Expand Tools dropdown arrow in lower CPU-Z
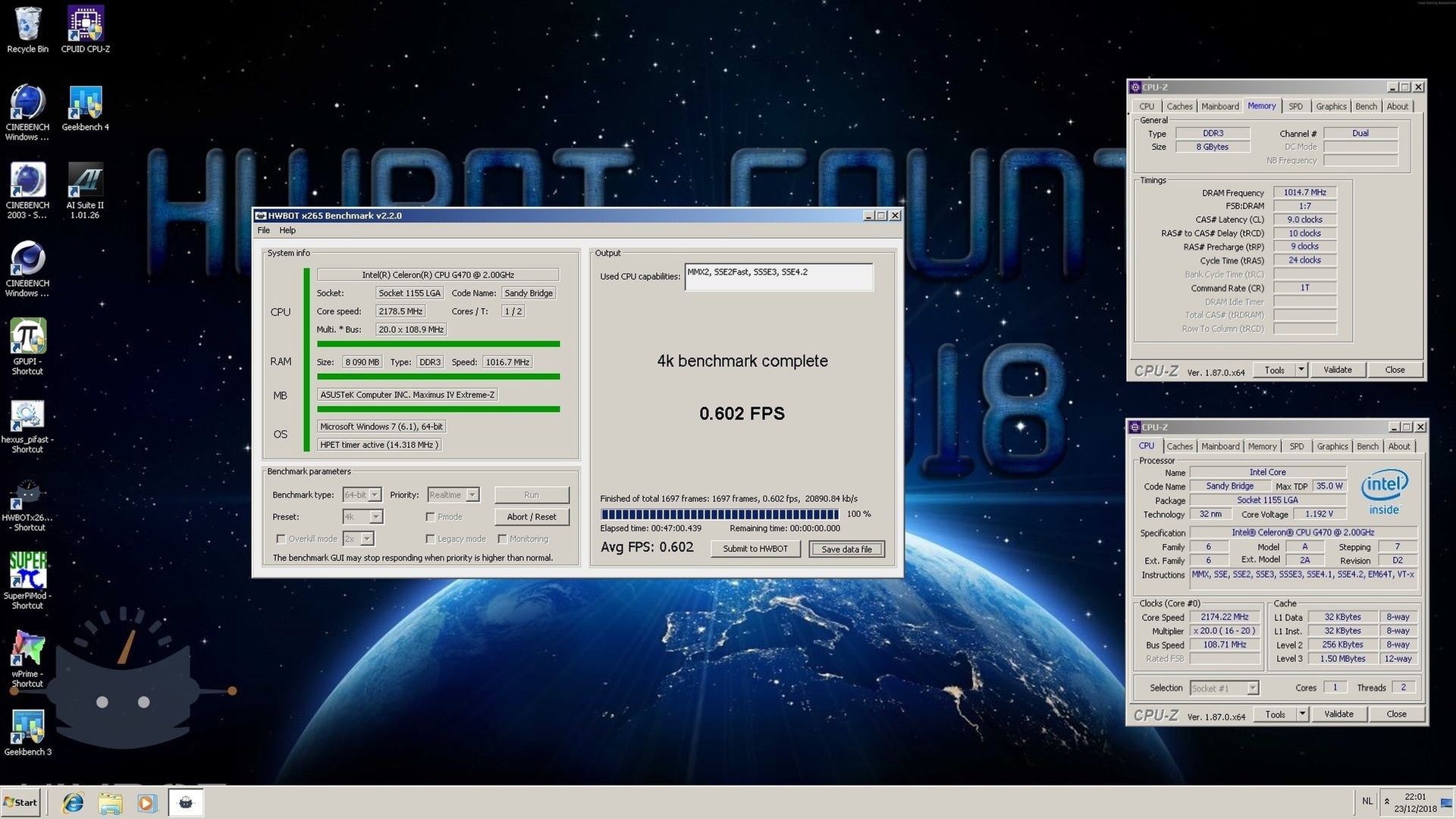This screenshot has height=819, width=1456. click(x=1302, y=714)
